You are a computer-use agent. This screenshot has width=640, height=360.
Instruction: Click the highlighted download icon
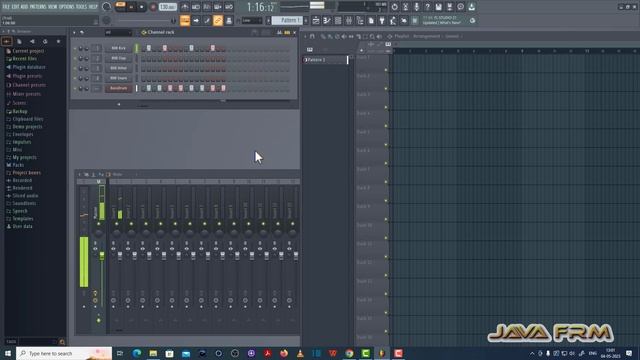[x=471, y=7]
